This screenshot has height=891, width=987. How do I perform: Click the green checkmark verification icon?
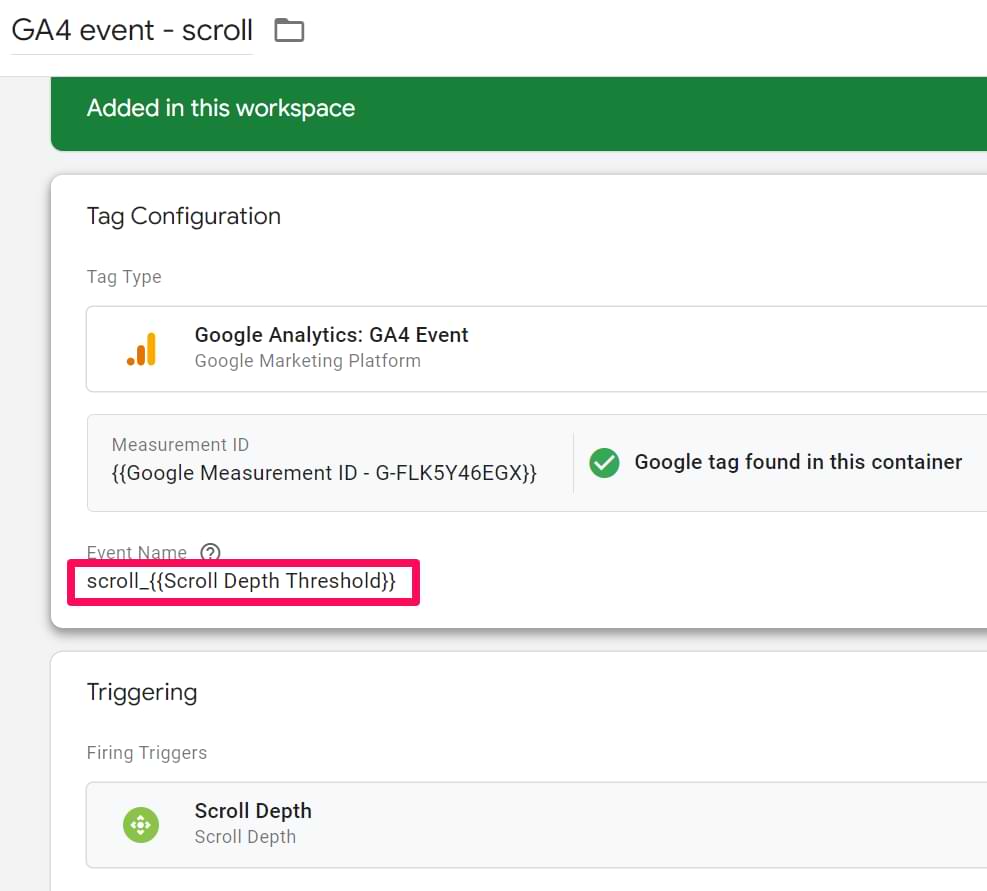[x=605, y=462]
